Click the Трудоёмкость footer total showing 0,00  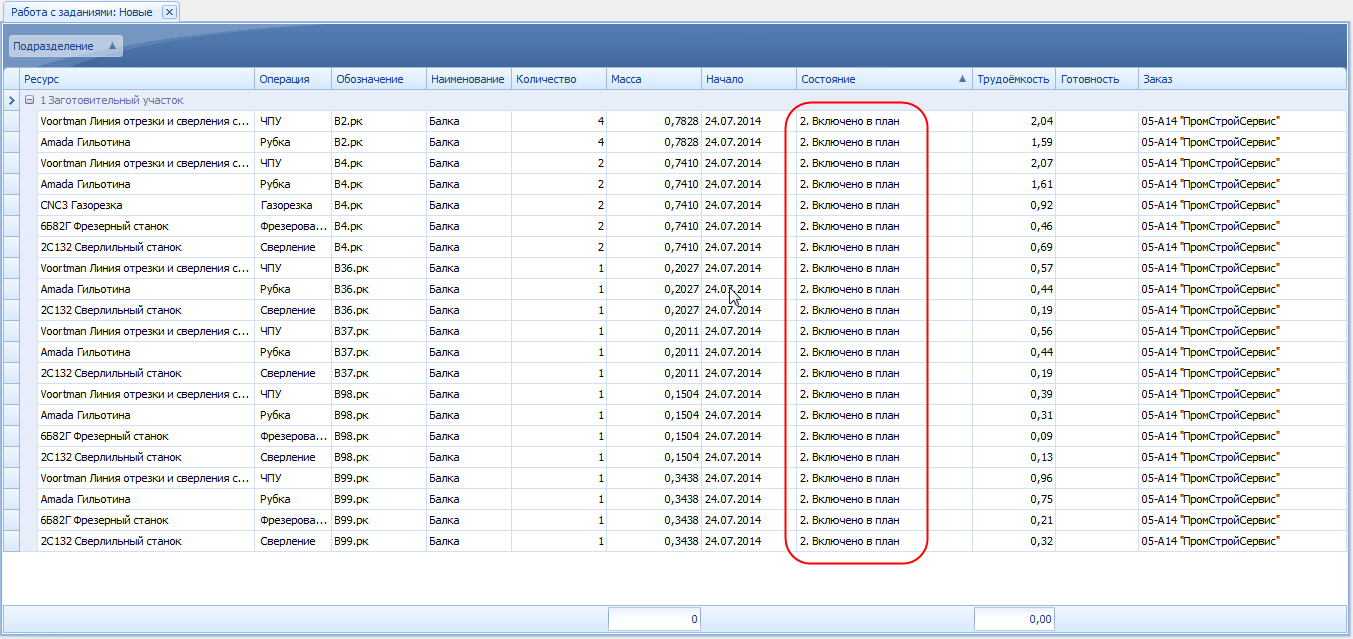coord(1014,619)
